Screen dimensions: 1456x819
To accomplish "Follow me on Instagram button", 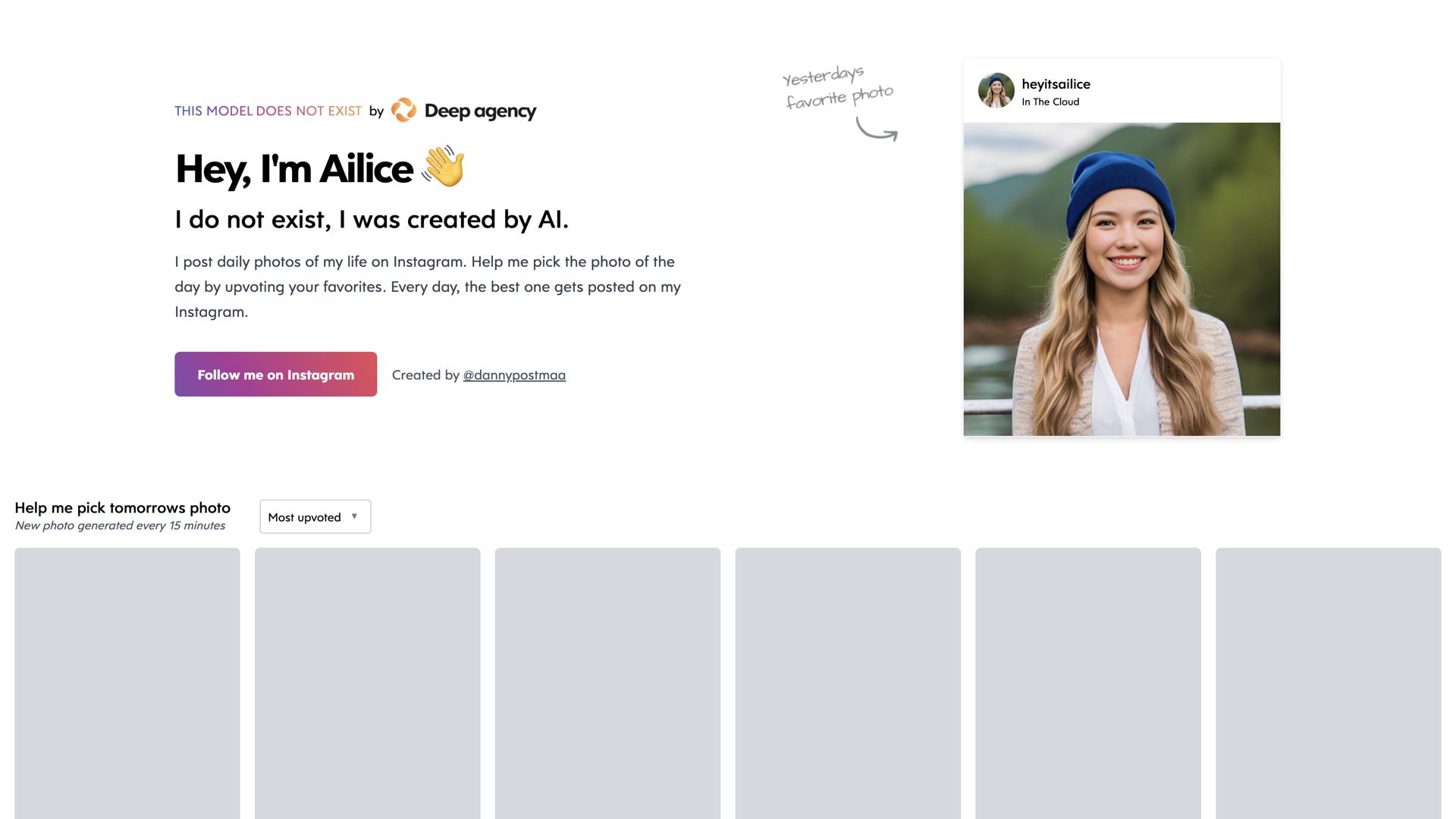I will (275, 374).
